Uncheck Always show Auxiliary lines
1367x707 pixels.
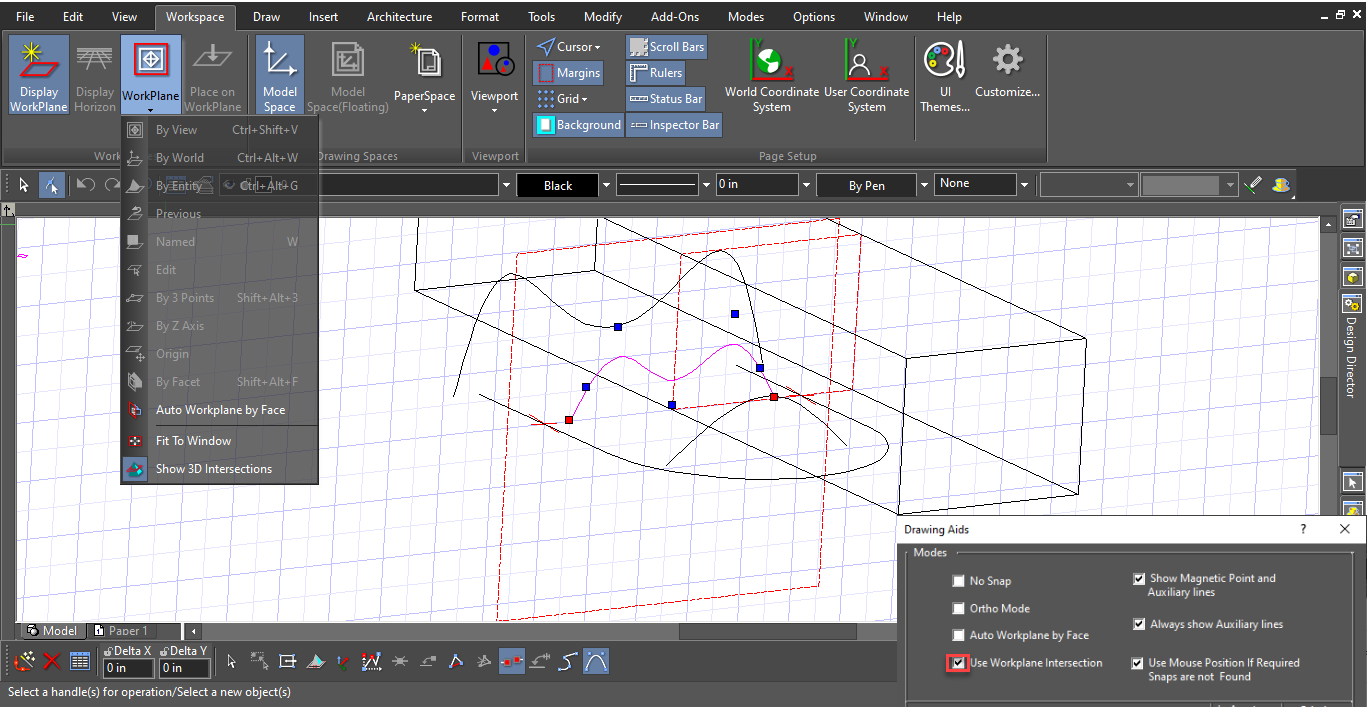coord(1138,624)
